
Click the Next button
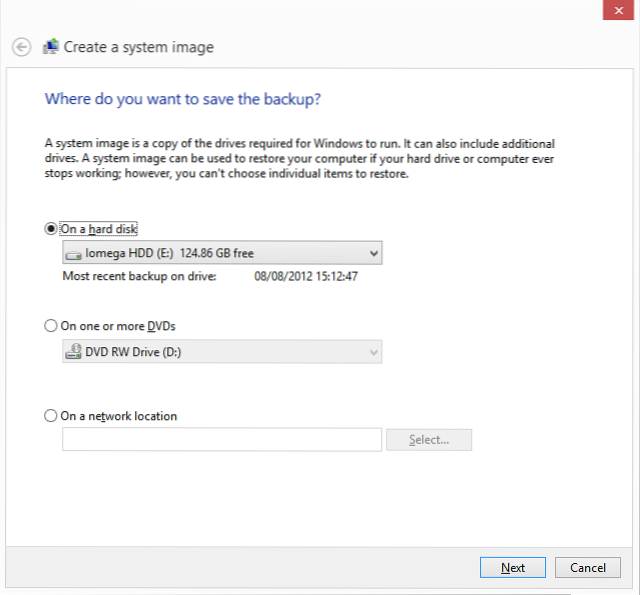click(x=512, y=568)
